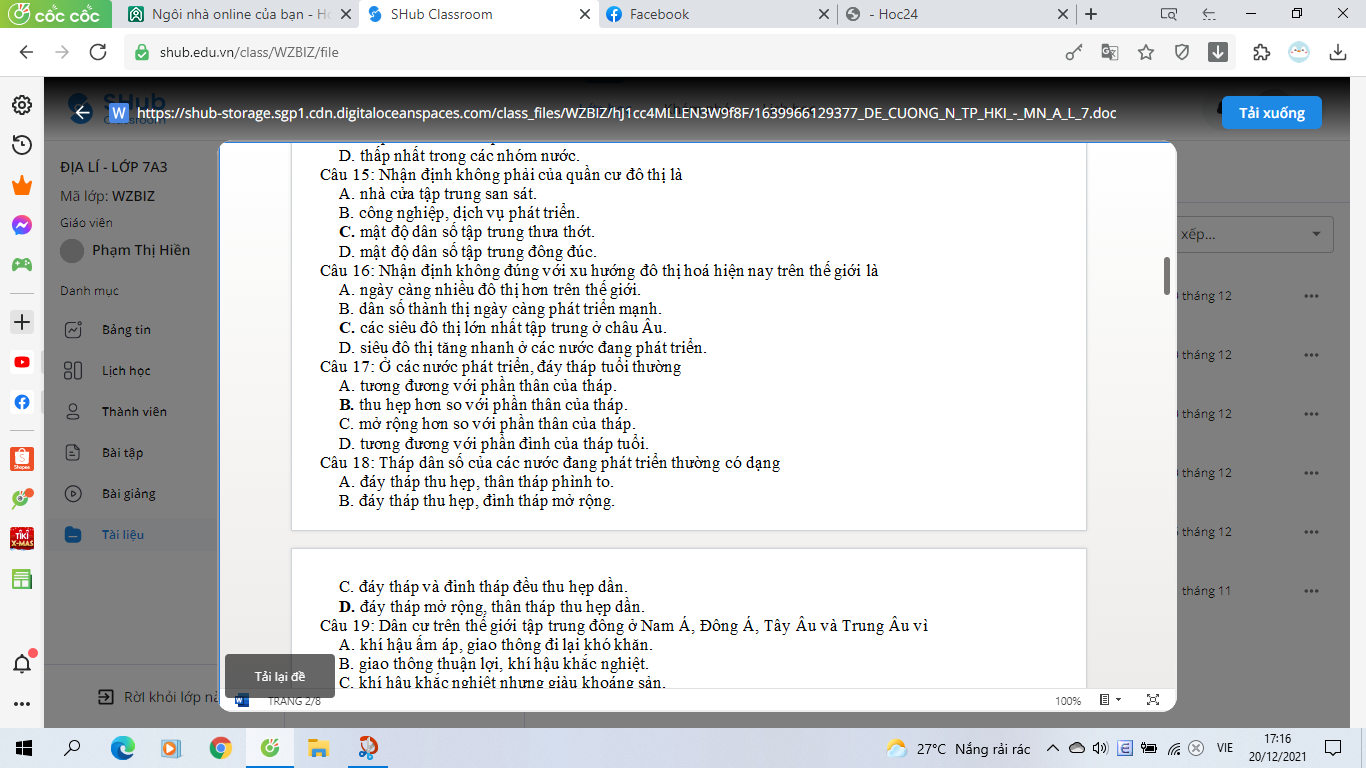
Task: Click the VIE input language indicator
Action: 1224,747
